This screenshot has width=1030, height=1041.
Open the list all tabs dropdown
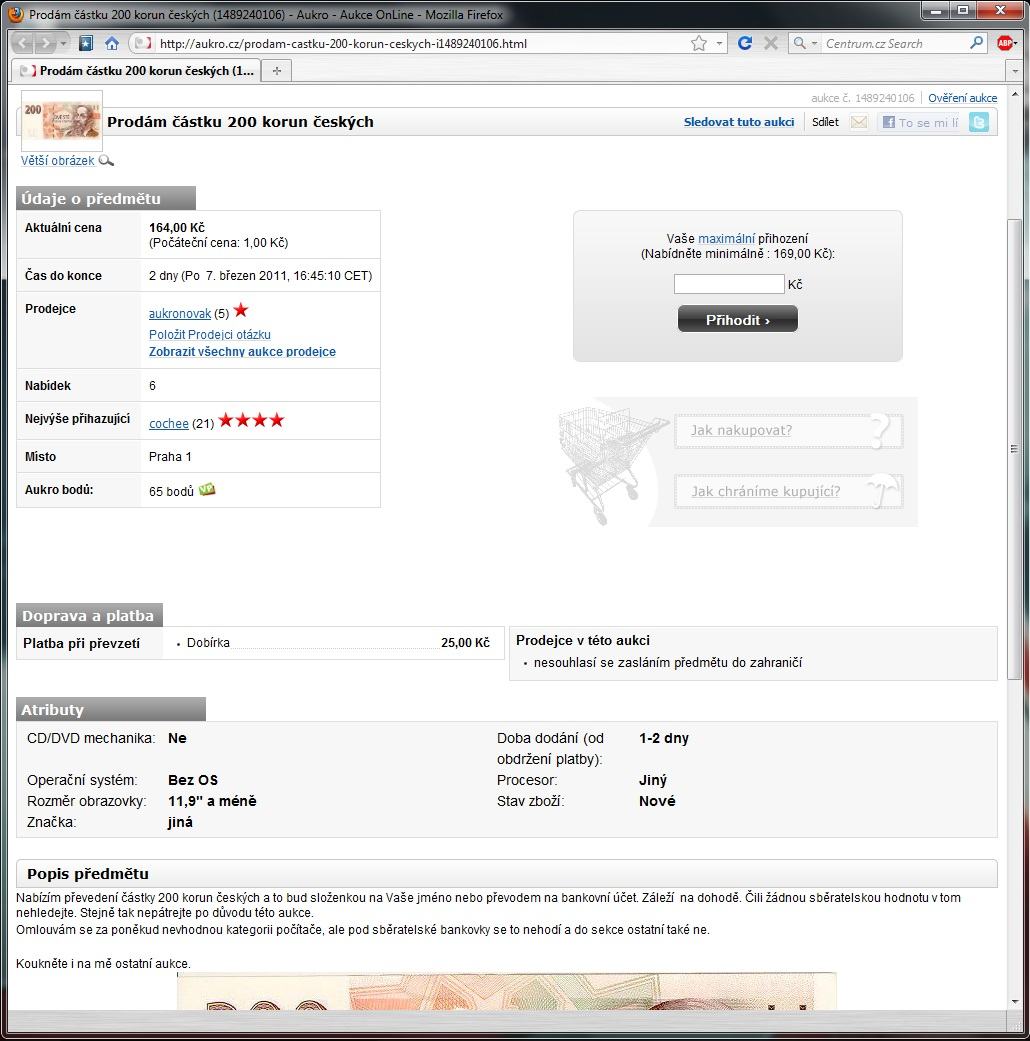coord(1014,70)
